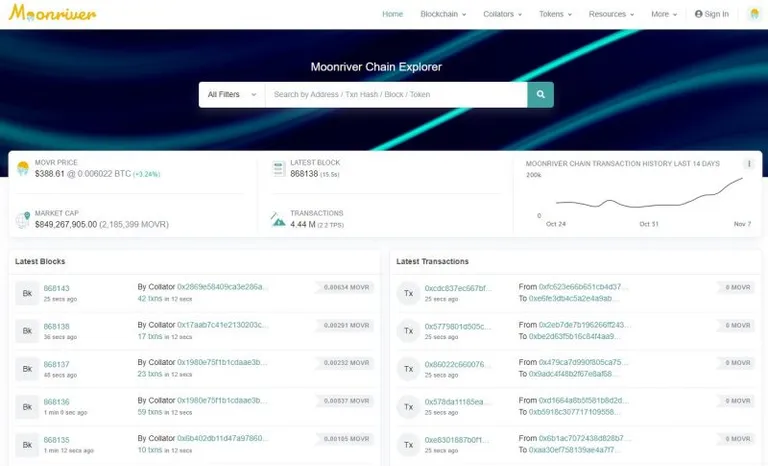Open latest block 868138 in stats panel
768x466 pixels.
(304, 174)
